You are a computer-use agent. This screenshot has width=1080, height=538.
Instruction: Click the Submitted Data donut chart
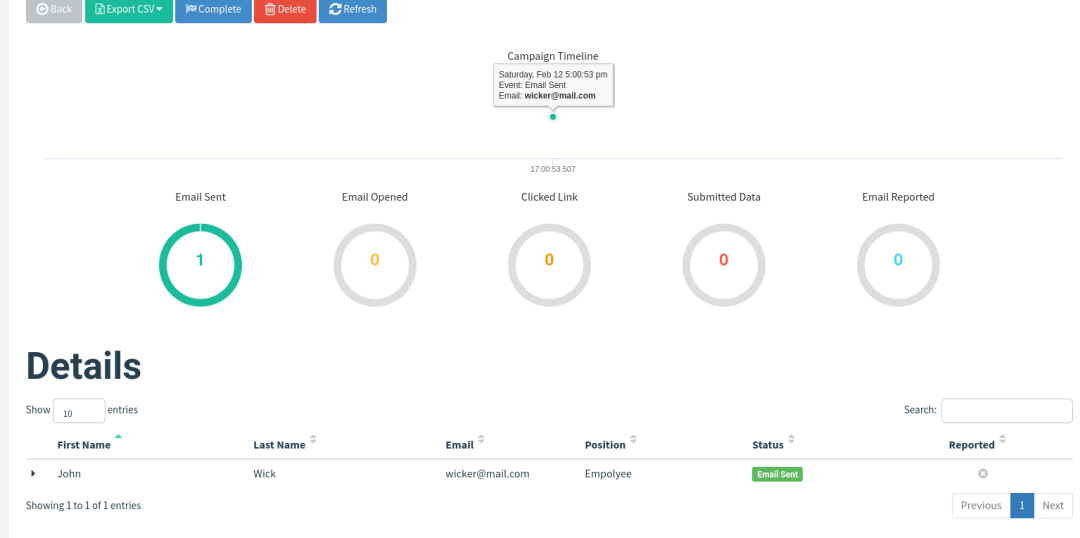tap(724, 265)
